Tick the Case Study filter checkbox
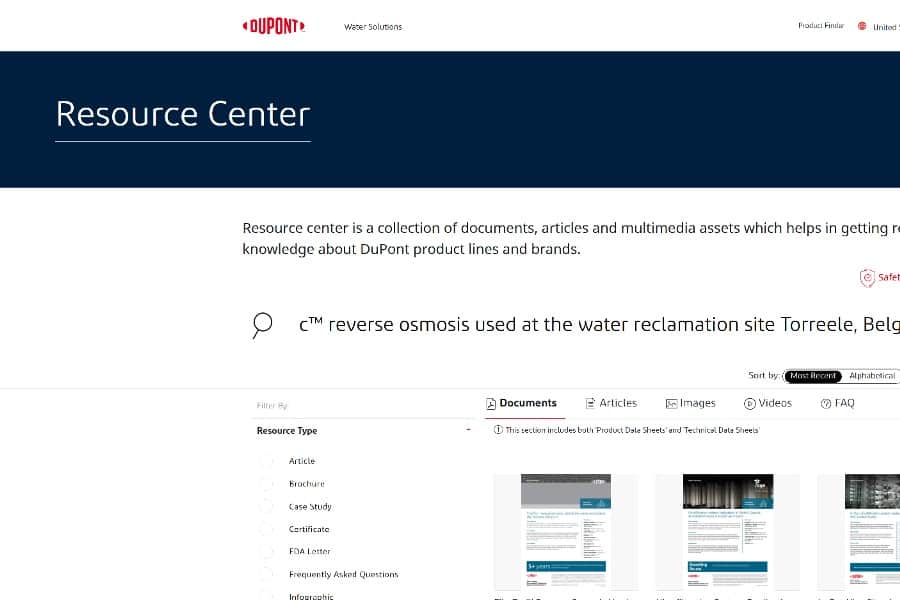The width and height of the screenshot is (900, 600). [267, 507]
